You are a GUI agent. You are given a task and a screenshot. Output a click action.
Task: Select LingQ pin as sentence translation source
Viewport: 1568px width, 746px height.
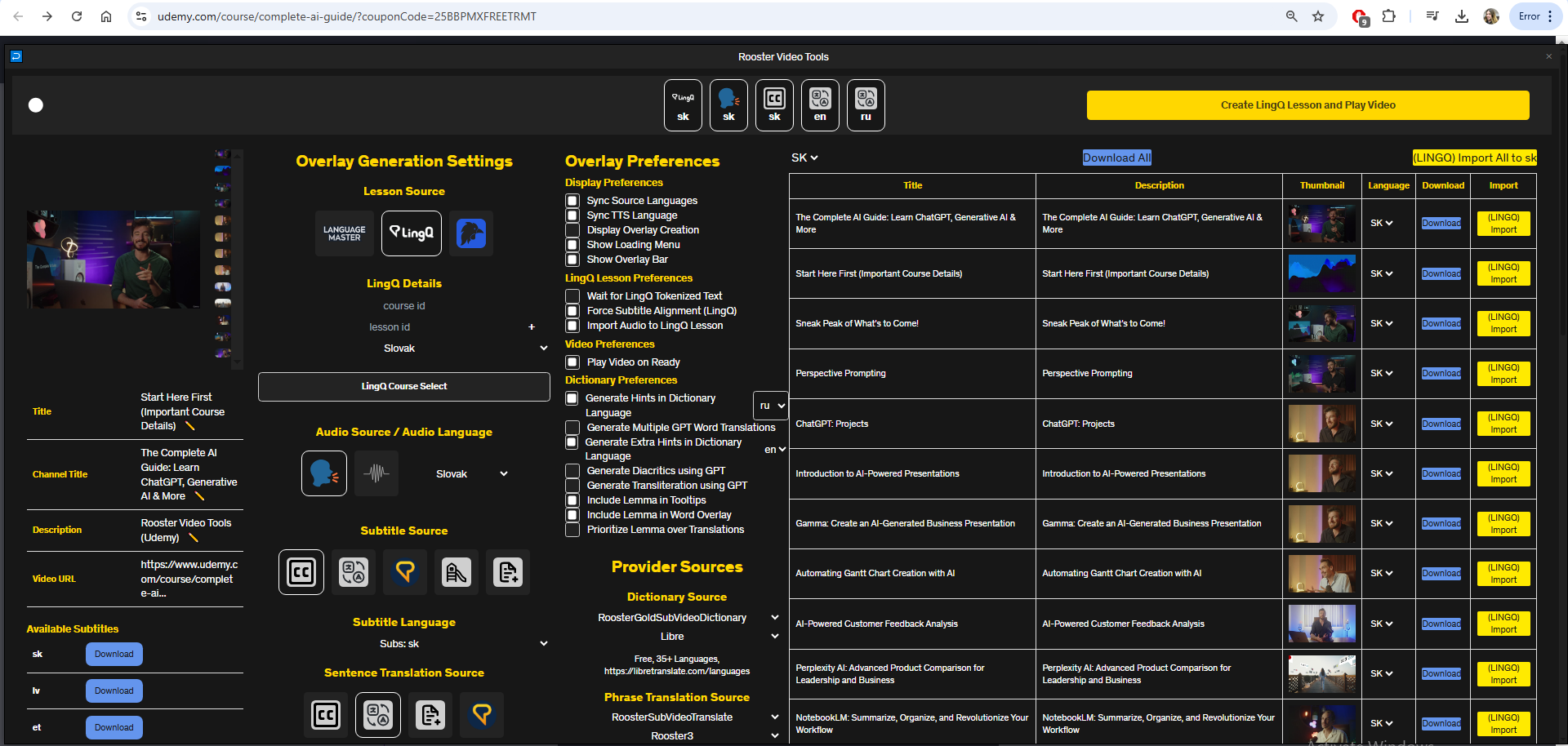[x=482, y=715]
